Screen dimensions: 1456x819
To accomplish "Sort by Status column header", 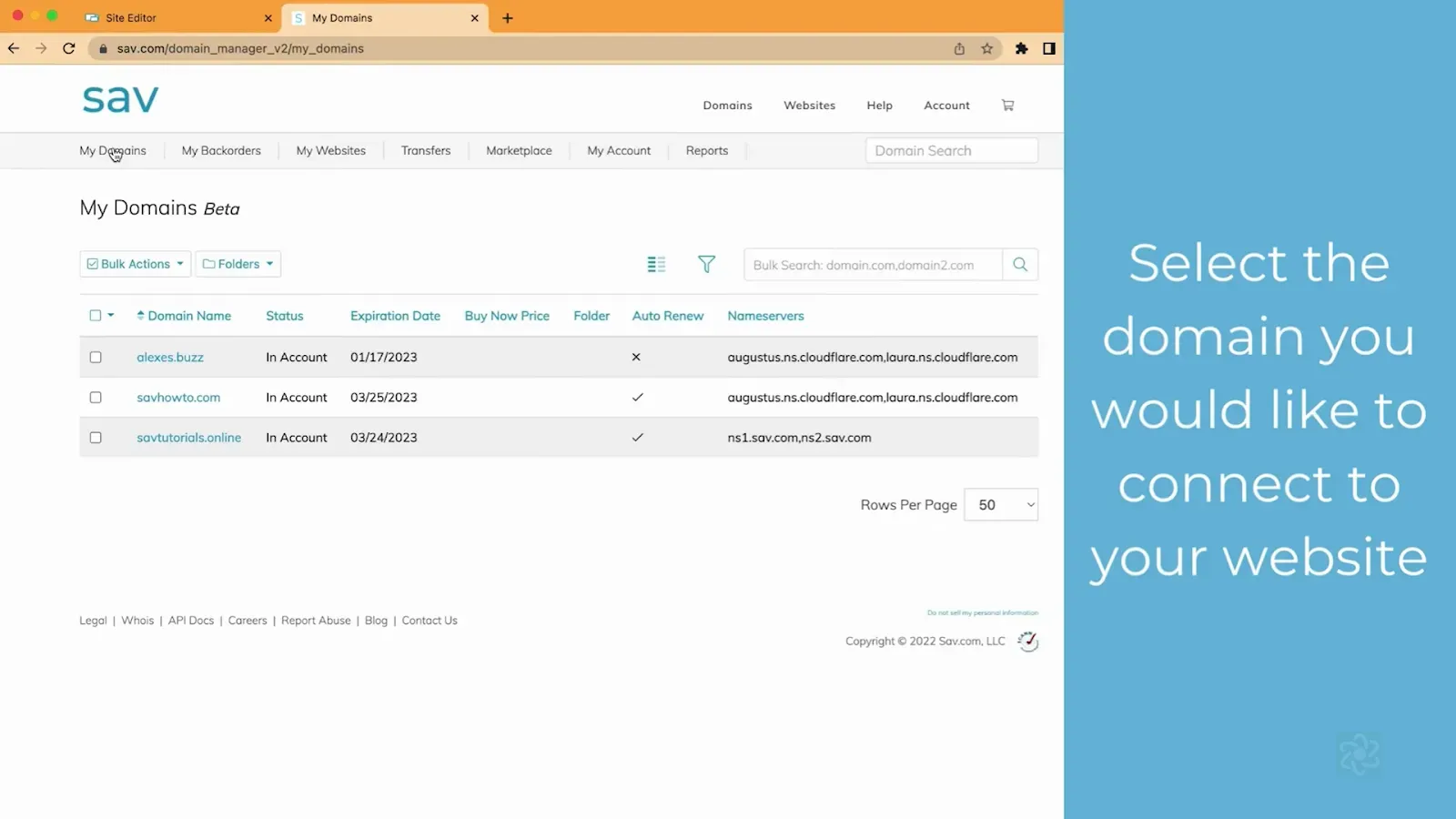I will tap(285, 316).
